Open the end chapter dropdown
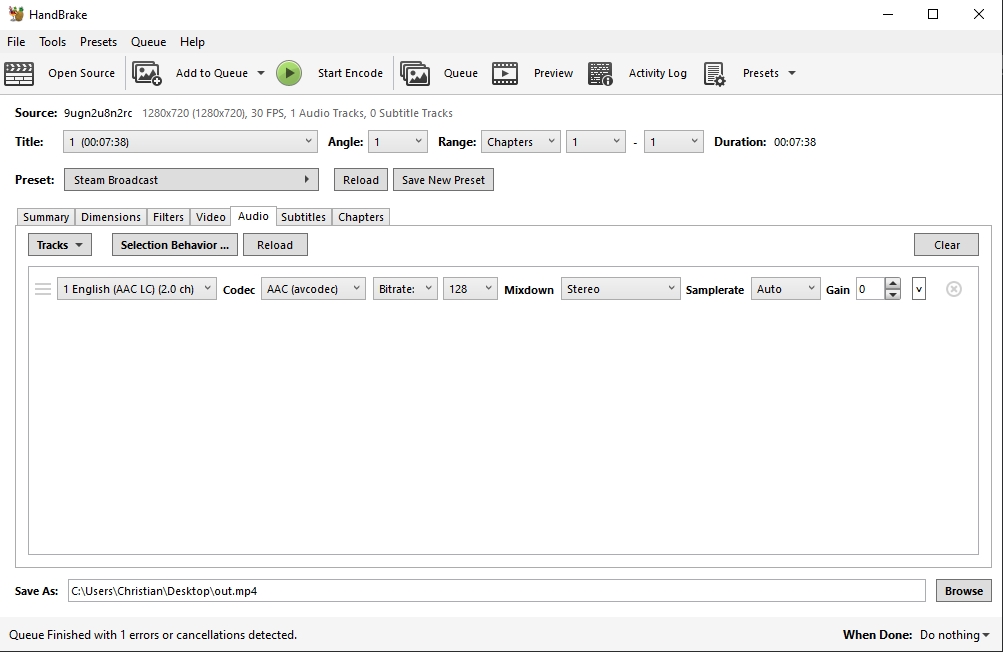Screen dimensions: 1003x652 coord(674,142)
